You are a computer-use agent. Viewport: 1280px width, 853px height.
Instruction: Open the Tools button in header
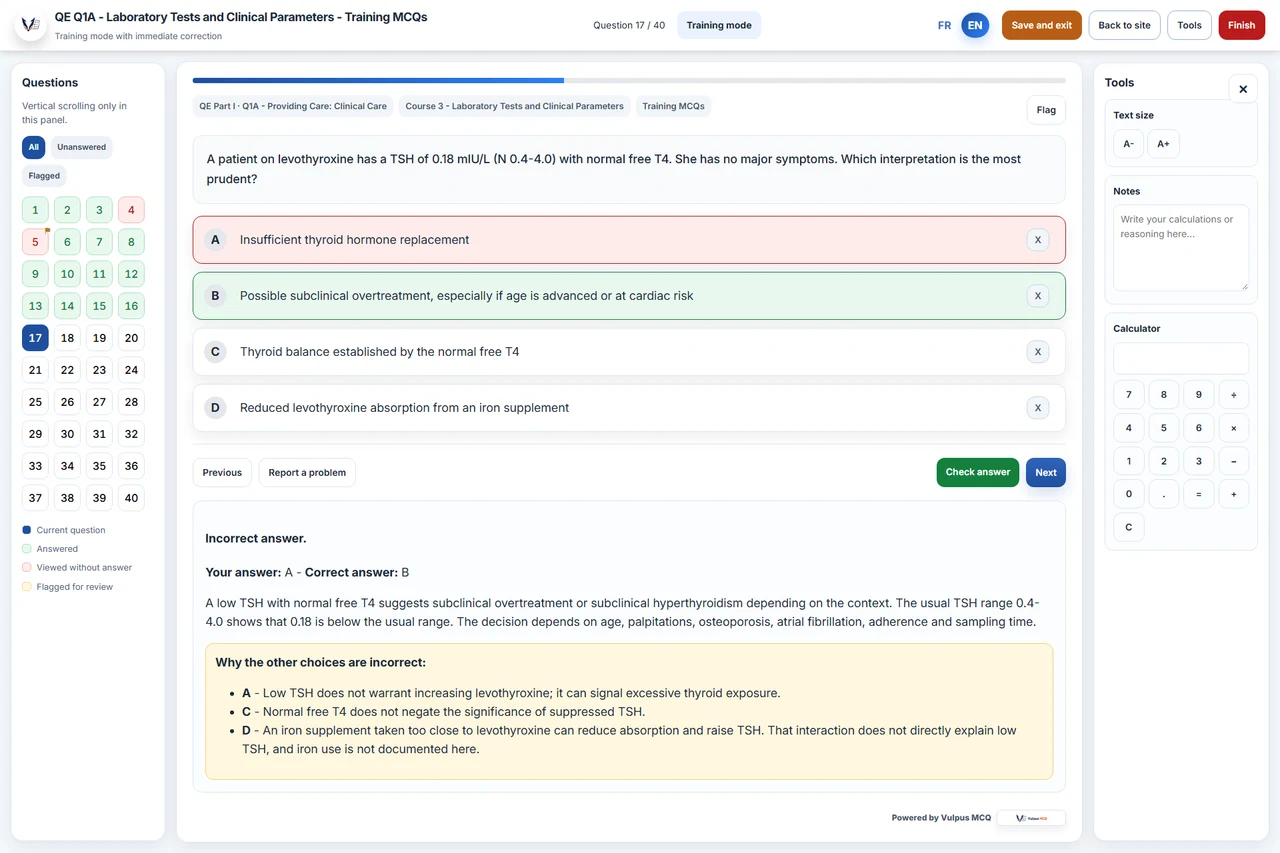click(1189, 25)
